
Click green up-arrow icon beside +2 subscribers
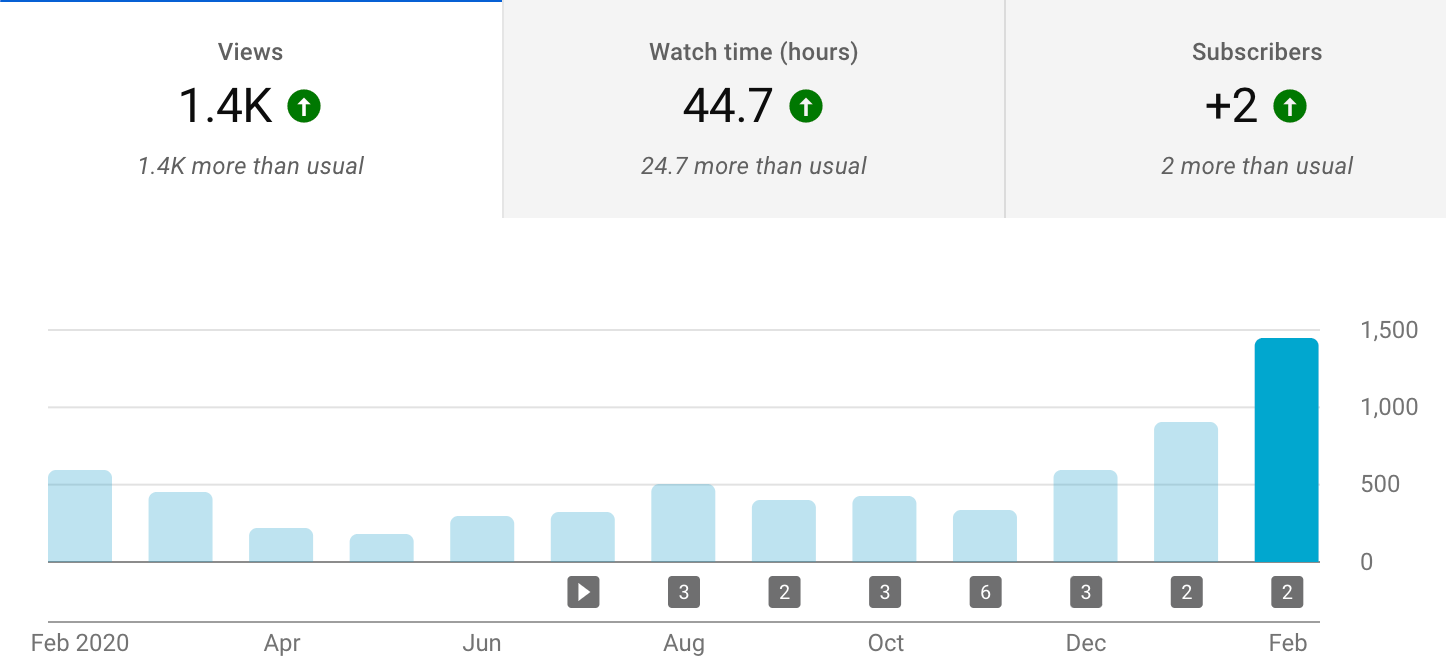(x=1290, y=106)
